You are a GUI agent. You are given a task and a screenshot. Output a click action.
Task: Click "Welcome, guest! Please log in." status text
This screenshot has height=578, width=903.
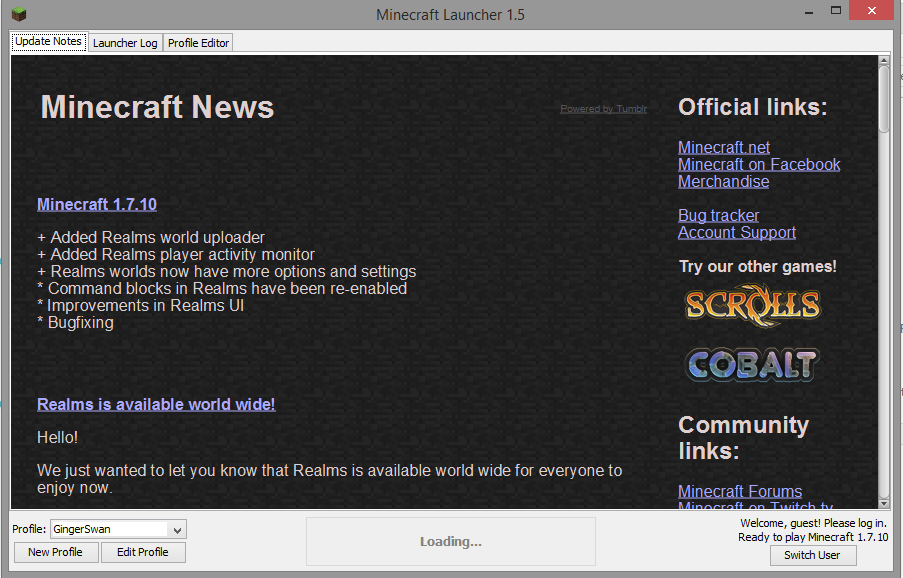813,523
